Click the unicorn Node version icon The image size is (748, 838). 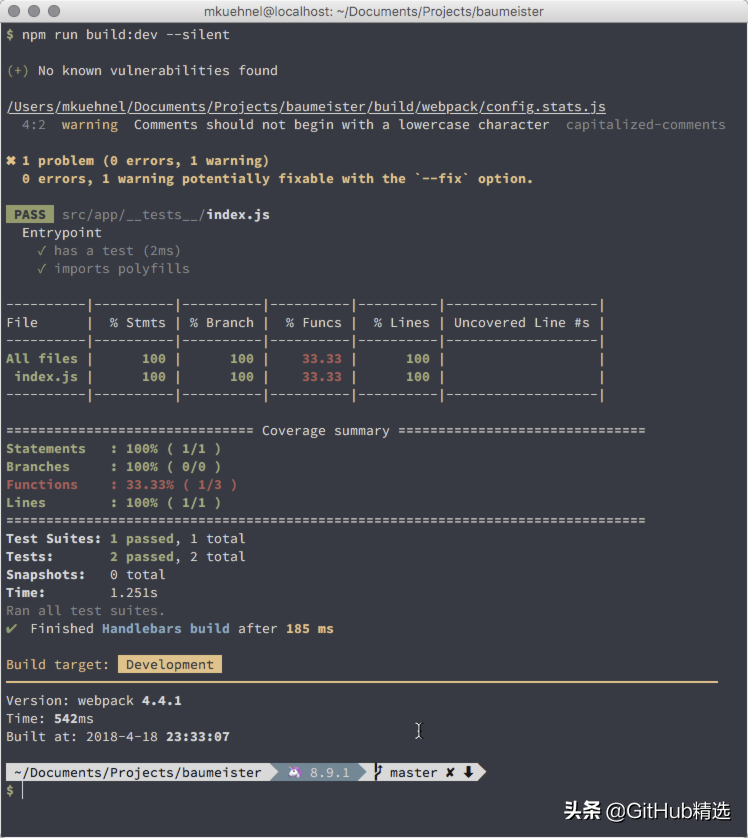294,772
